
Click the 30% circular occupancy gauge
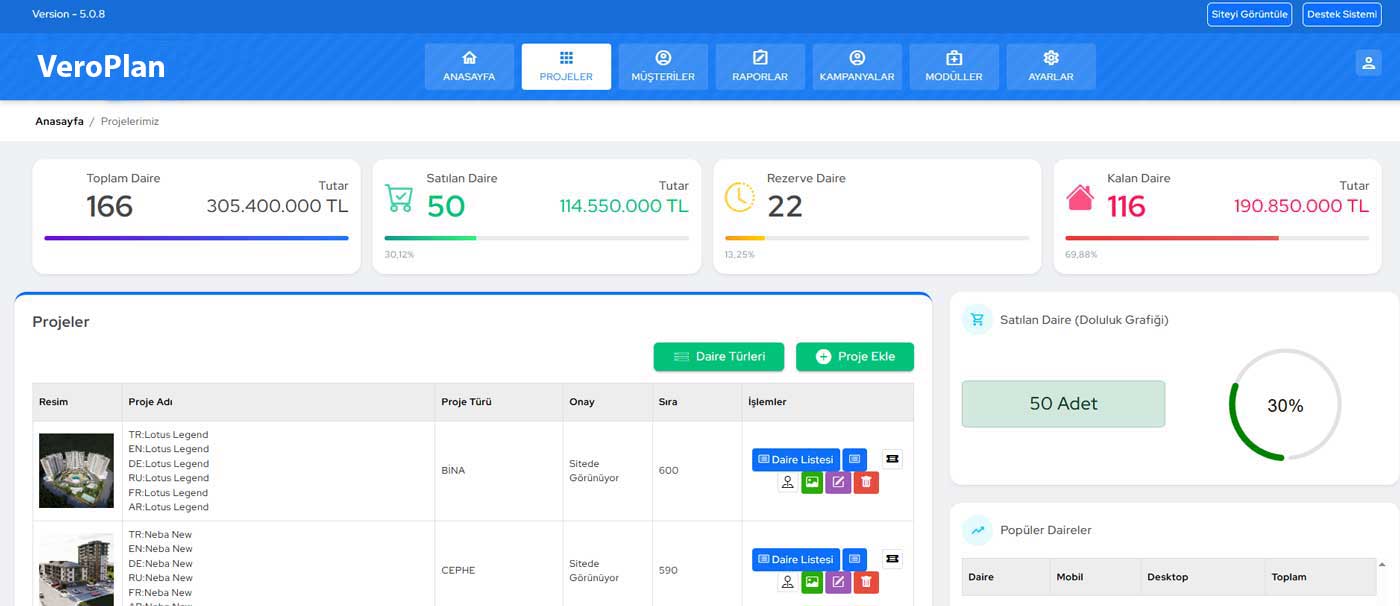pyautogui.click(x=1285, y=405)
